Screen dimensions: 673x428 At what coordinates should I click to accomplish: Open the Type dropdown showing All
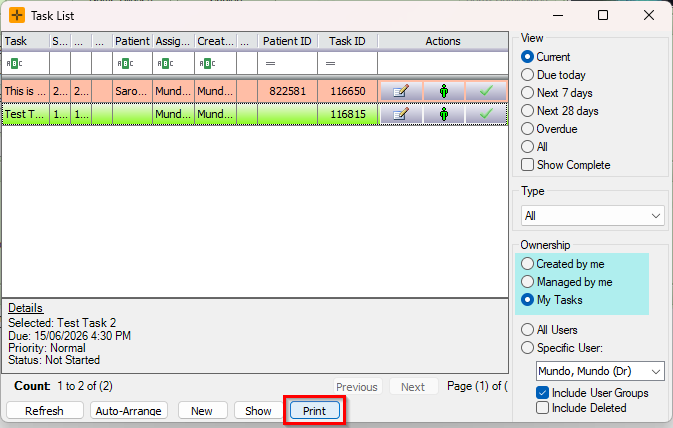point(592,216)
